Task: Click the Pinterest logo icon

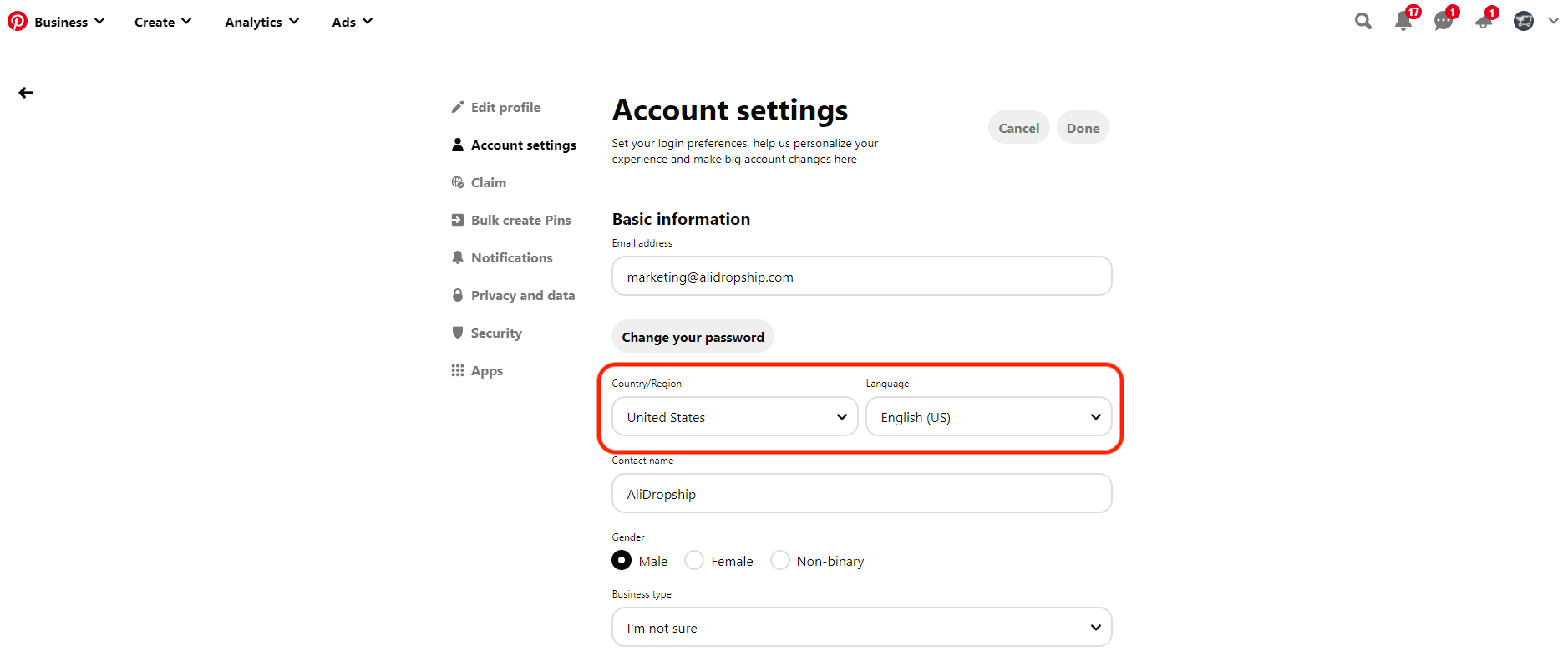Action: click(18, 21)
